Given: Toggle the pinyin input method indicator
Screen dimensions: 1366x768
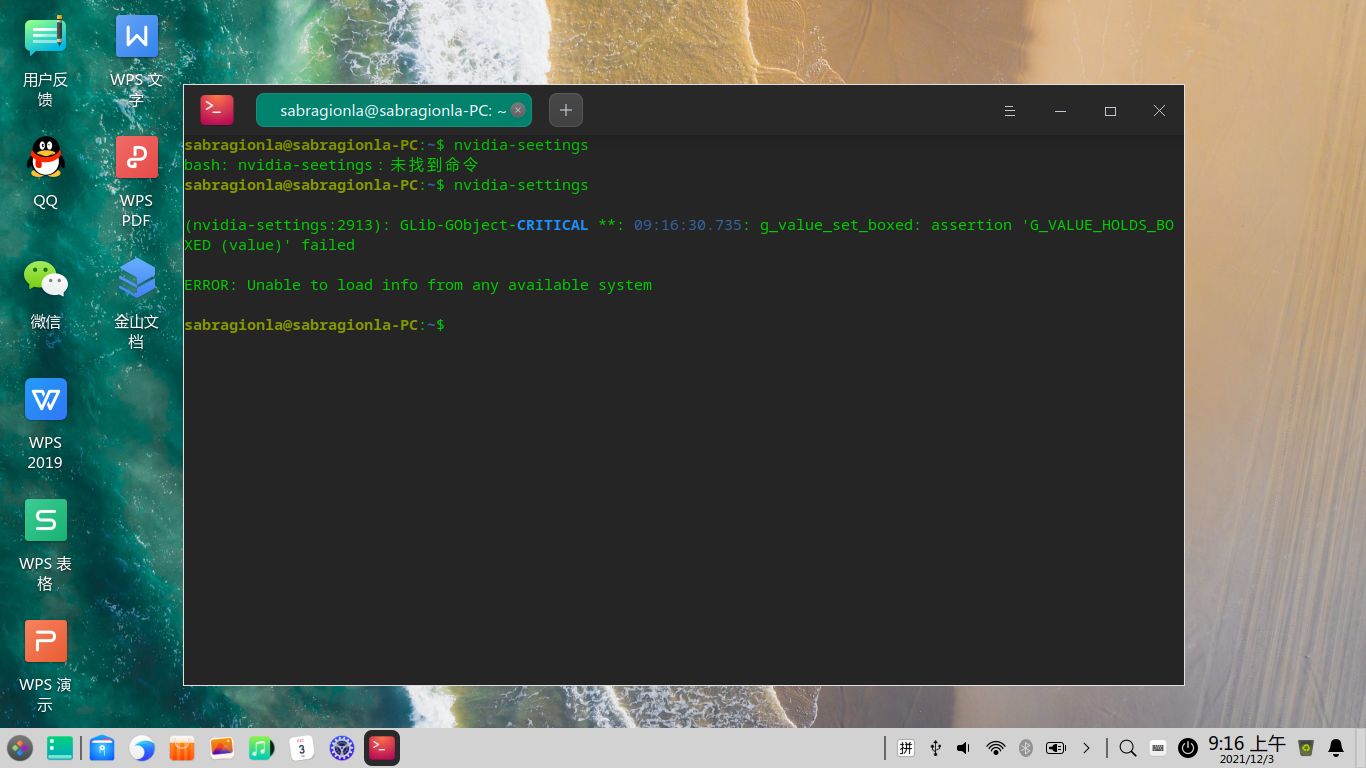Looking at the screenshot, I should (906, 748).
